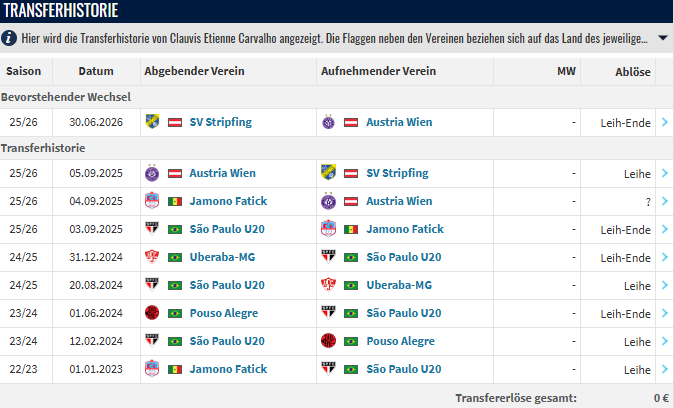
Task: Click the Senegal flag in the 01.01.2023 row
Action: [x=175, y=369]
